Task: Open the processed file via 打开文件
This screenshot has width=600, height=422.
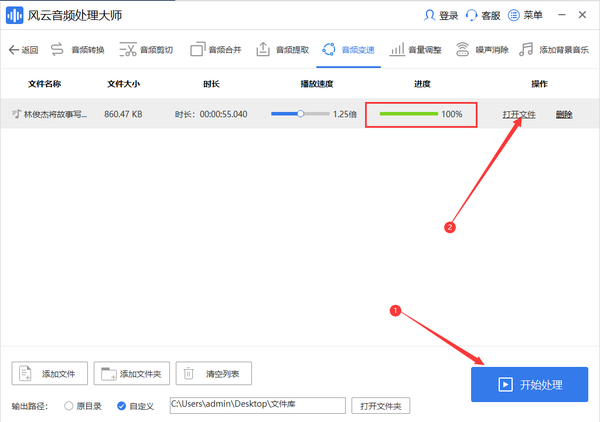Action: [x=519, y=114]
